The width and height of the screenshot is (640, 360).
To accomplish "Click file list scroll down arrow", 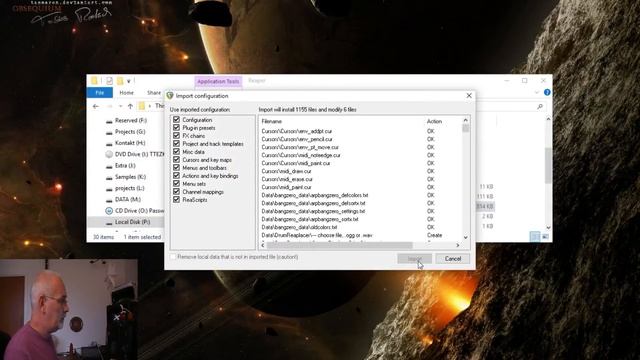I will [x=465, y=238].
